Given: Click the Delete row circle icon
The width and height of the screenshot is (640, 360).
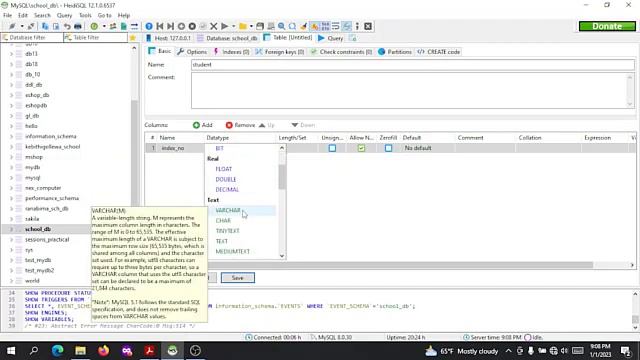Looking at the screenshot, I should pyautogui.click(x=192, y=26).
